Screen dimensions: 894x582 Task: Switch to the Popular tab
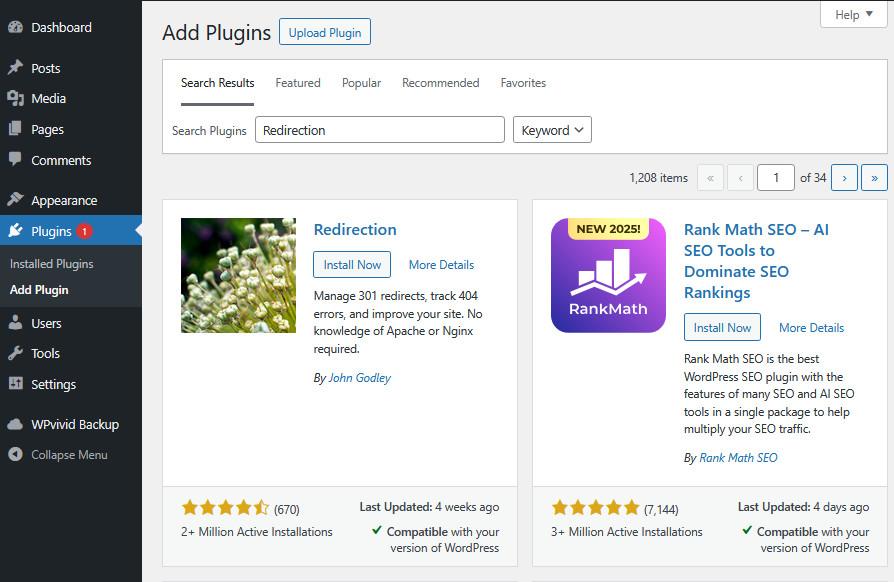pyautogui.click(x=361, y=83)
